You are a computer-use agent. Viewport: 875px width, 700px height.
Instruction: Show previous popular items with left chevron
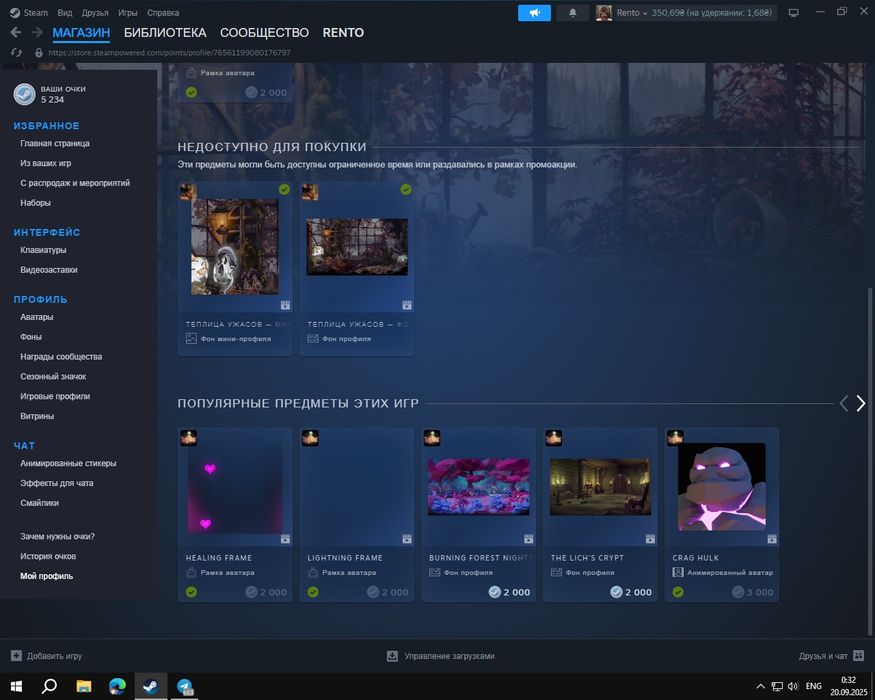(844, 403)
